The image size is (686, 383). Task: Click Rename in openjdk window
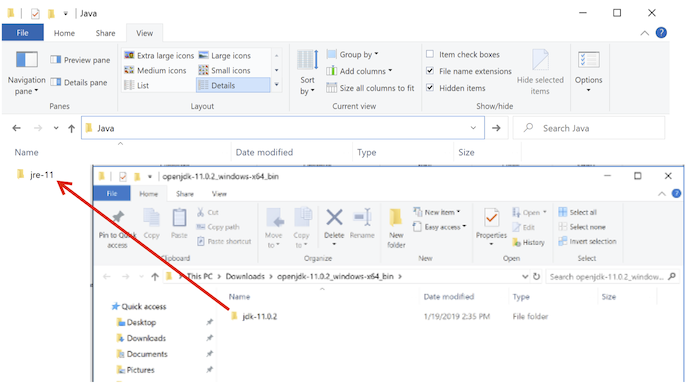tap(362, 224)
